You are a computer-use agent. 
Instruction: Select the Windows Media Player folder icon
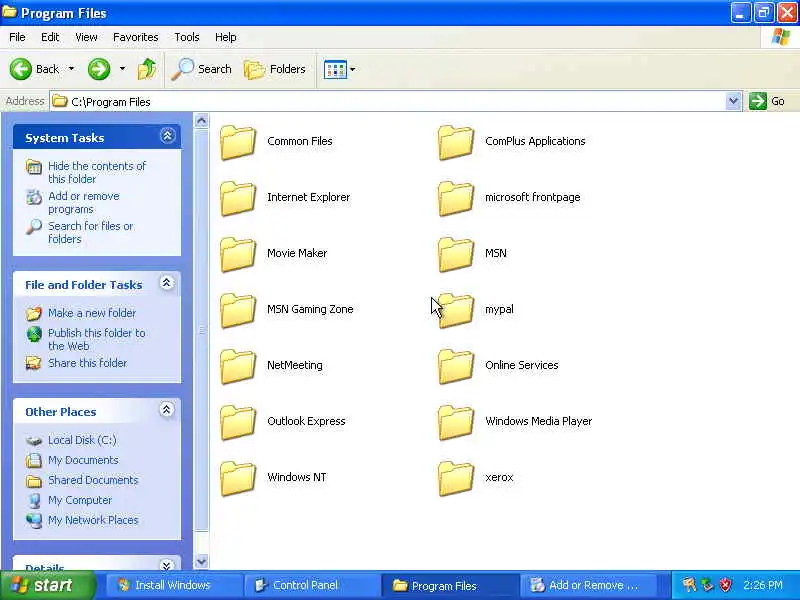coord(456,422)
